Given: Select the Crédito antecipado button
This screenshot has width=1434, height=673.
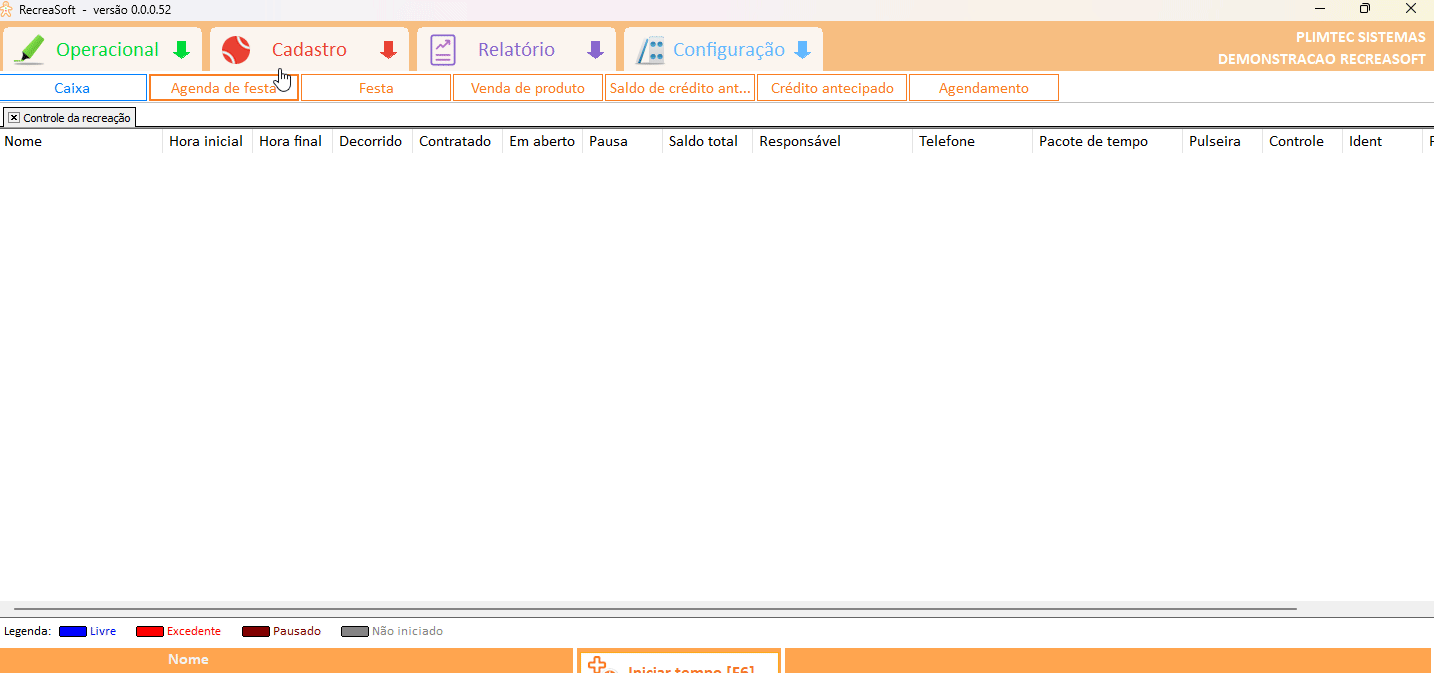Looking at the screenshot, I should (x=832, y=88).
